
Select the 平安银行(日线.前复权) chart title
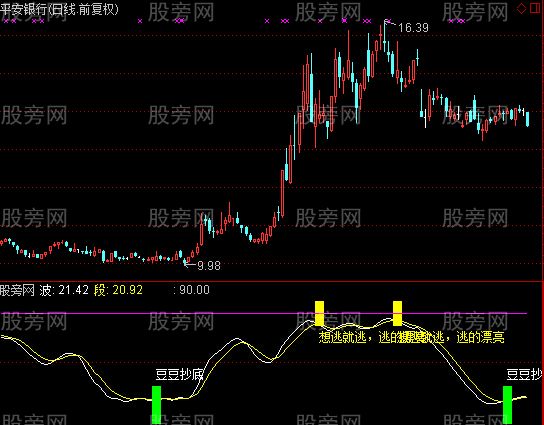pyautogui.click(x=59, y=9)
